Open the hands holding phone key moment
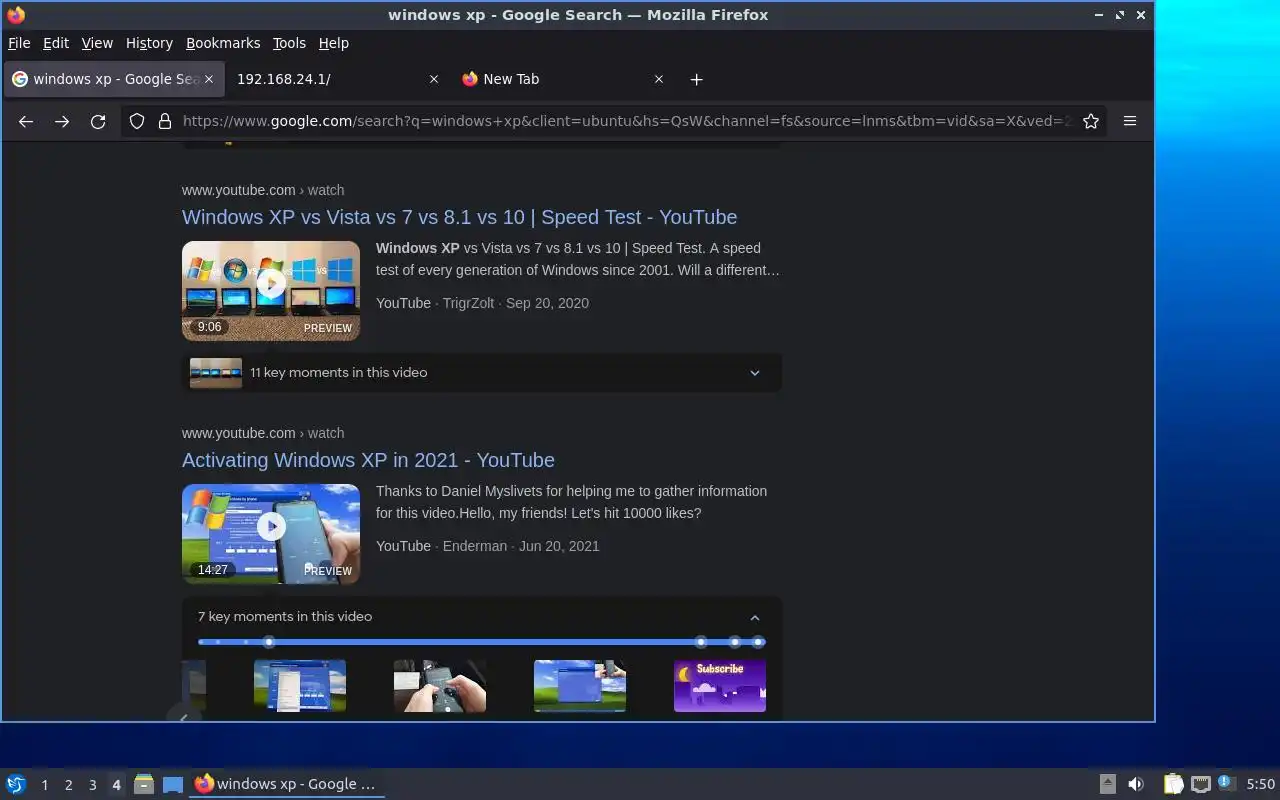This screenshot has width=1280, height=800. 440,686
